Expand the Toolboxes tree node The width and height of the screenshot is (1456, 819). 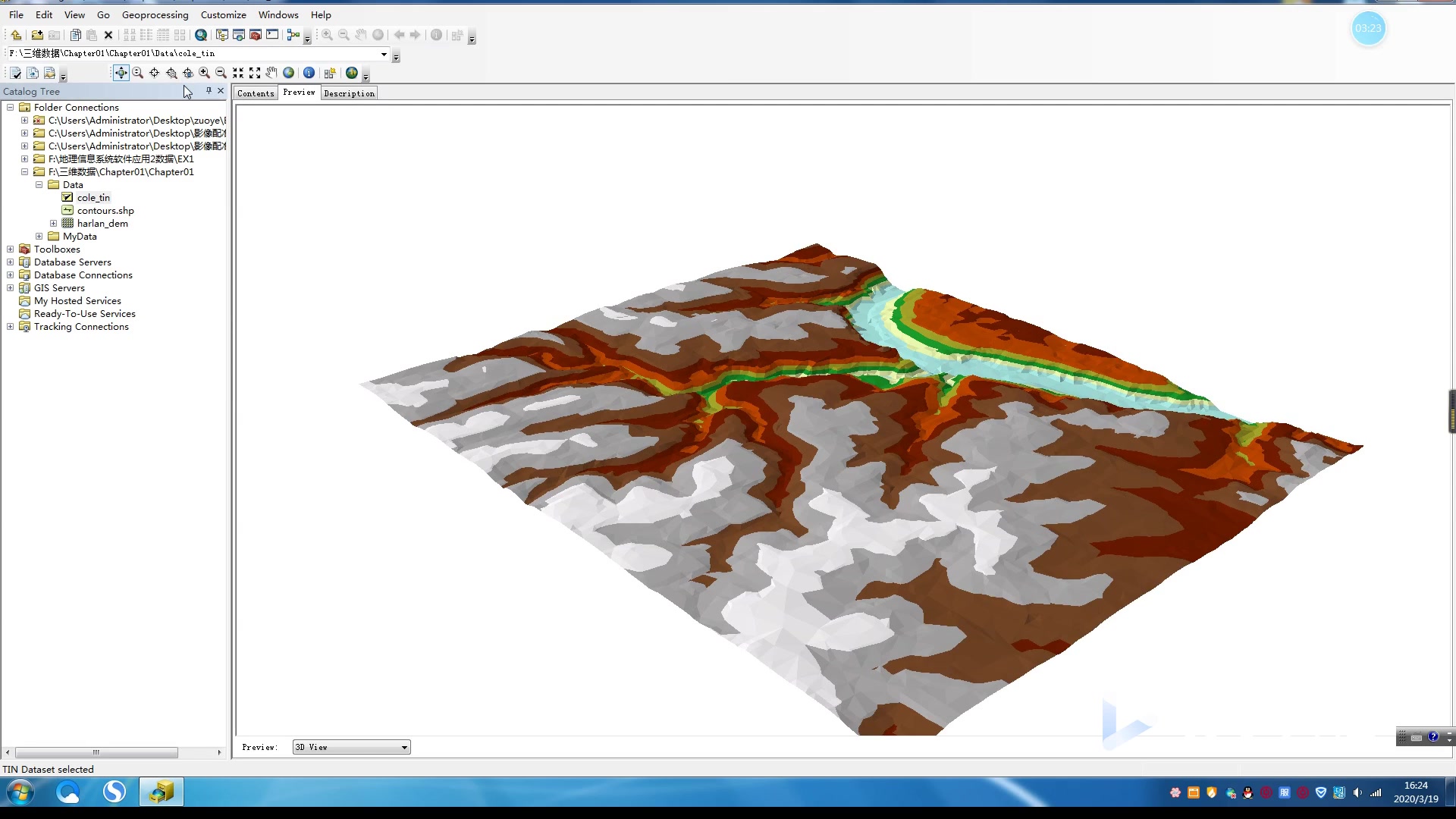pos(10,249)
